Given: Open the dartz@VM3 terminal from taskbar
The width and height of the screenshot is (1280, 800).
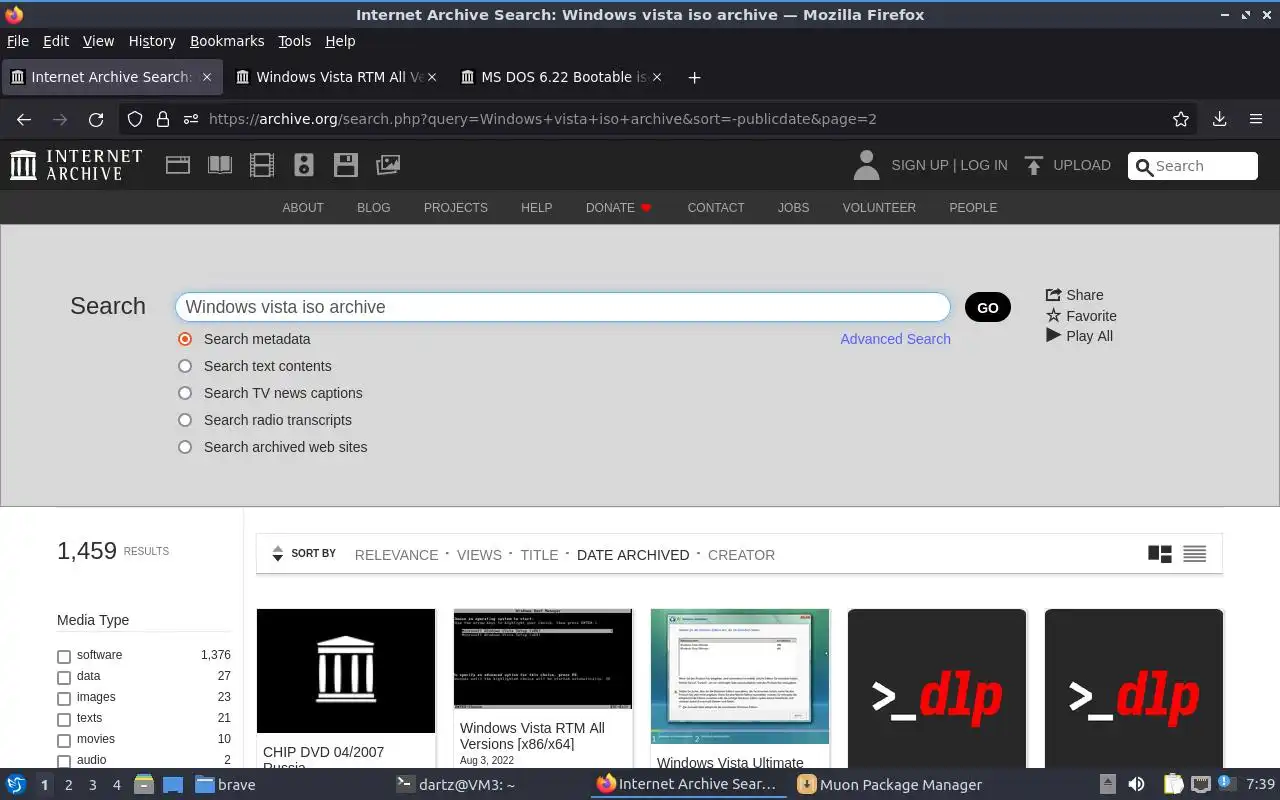Looking at the screenshot, I should [x=456, y=785].
